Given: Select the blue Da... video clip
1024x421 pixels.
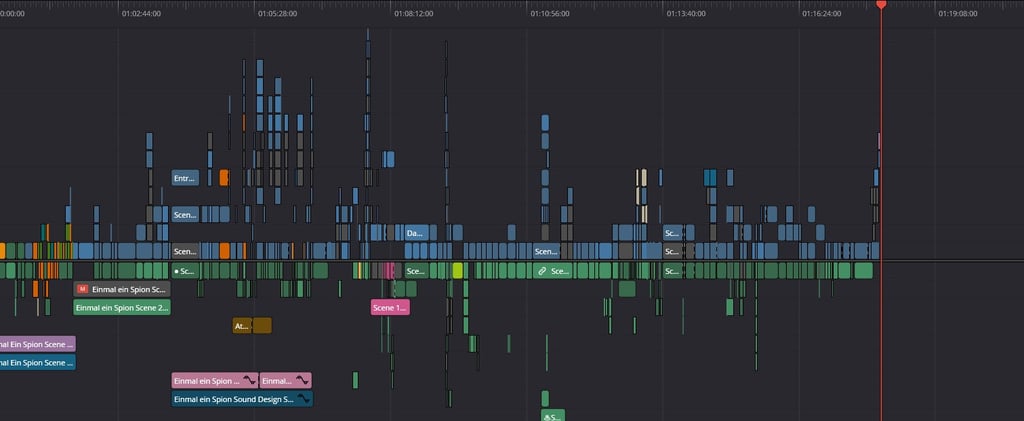Looking at the screenshot, I should coord(417,232).
